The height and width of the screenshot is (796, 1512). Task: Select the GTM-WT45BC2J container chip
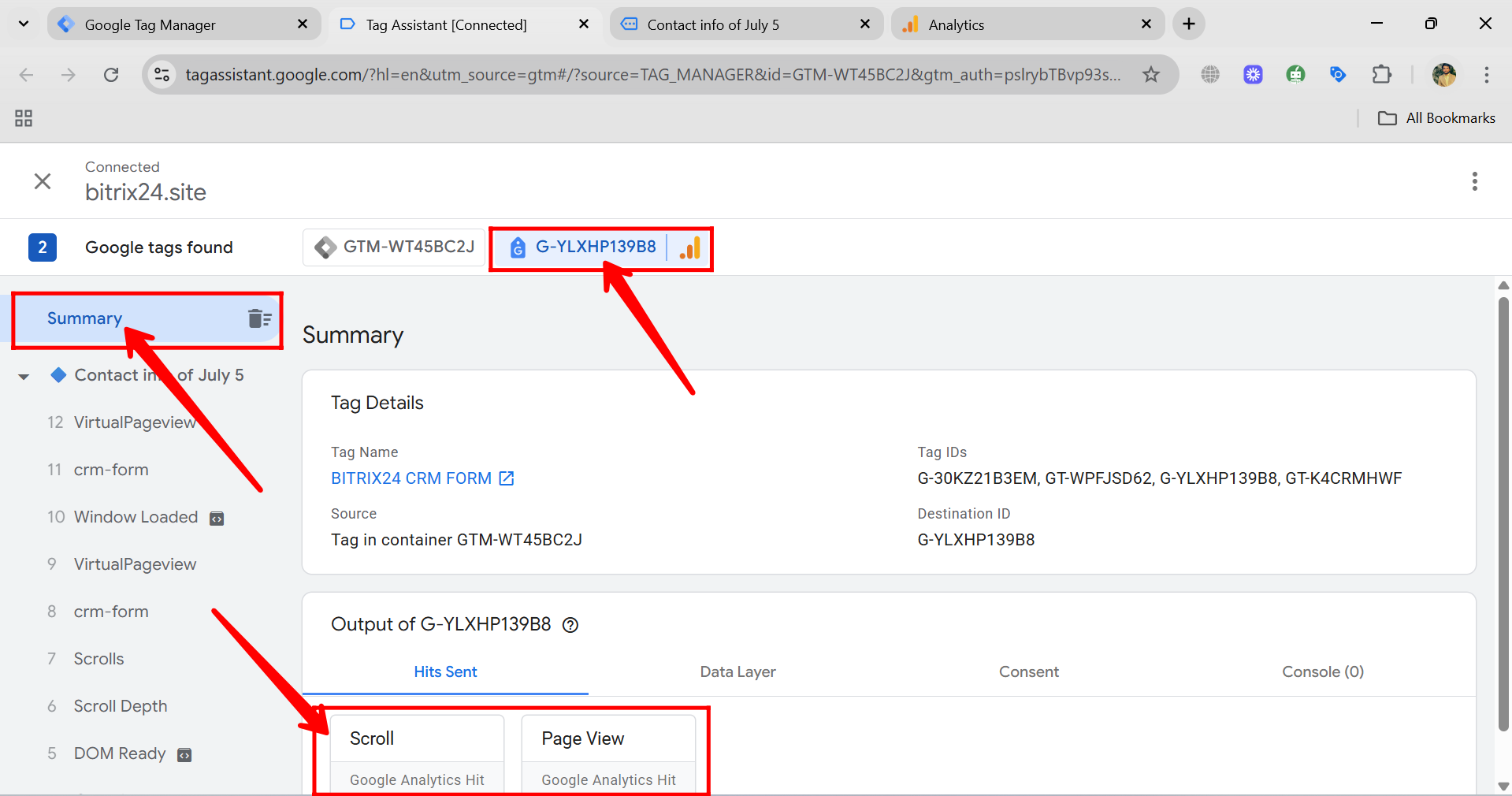[394, 247]
